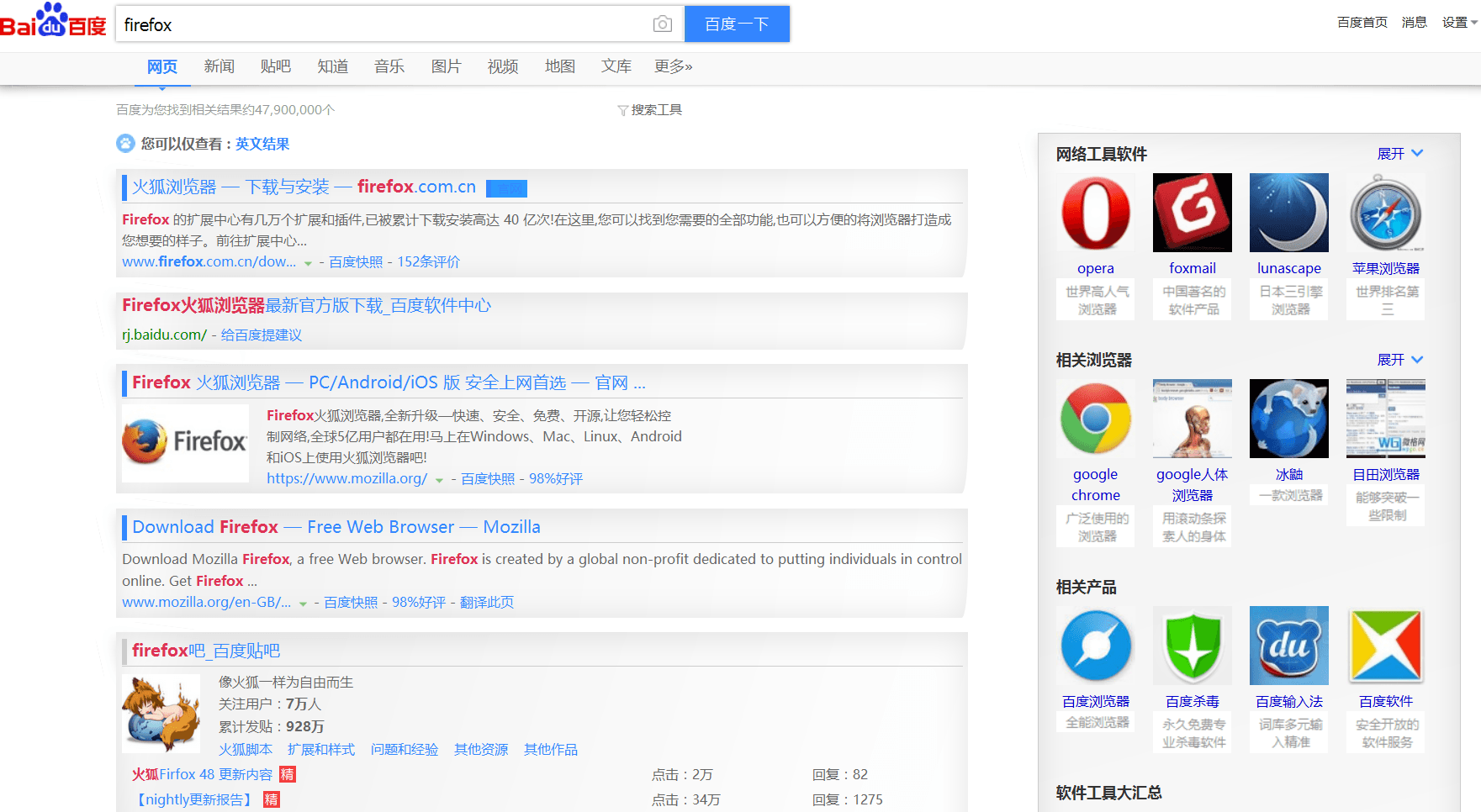Open Download Firefox — Free Web Browser result
The height and width of the screenshot is (812, 1481).
click(336, 527)
